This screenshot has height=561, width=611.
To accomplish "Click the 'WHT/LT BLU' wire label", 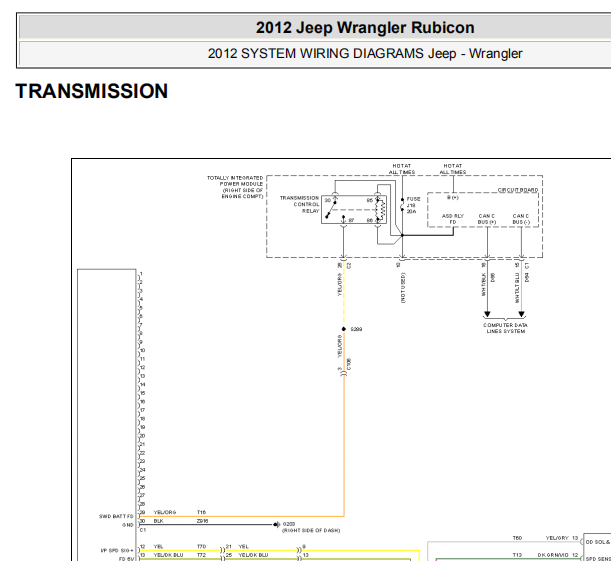I will [517, 288].
